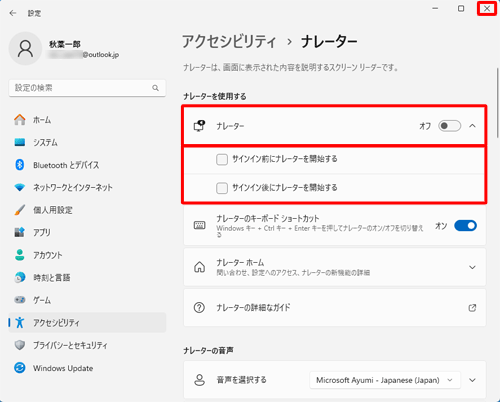Expand the 音声を選択する row chevron

click(x=472, y=380)
